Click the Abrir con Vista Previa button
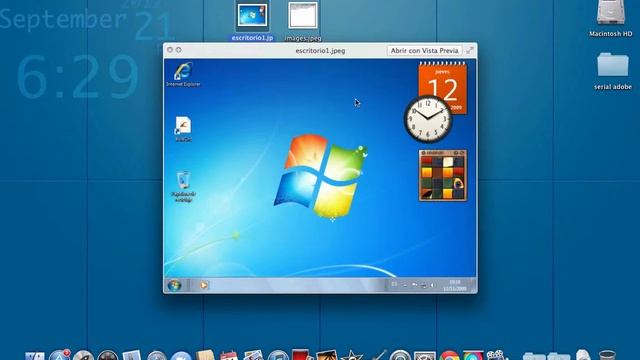This screenshot has width=640, height=360. pos(424,51)
